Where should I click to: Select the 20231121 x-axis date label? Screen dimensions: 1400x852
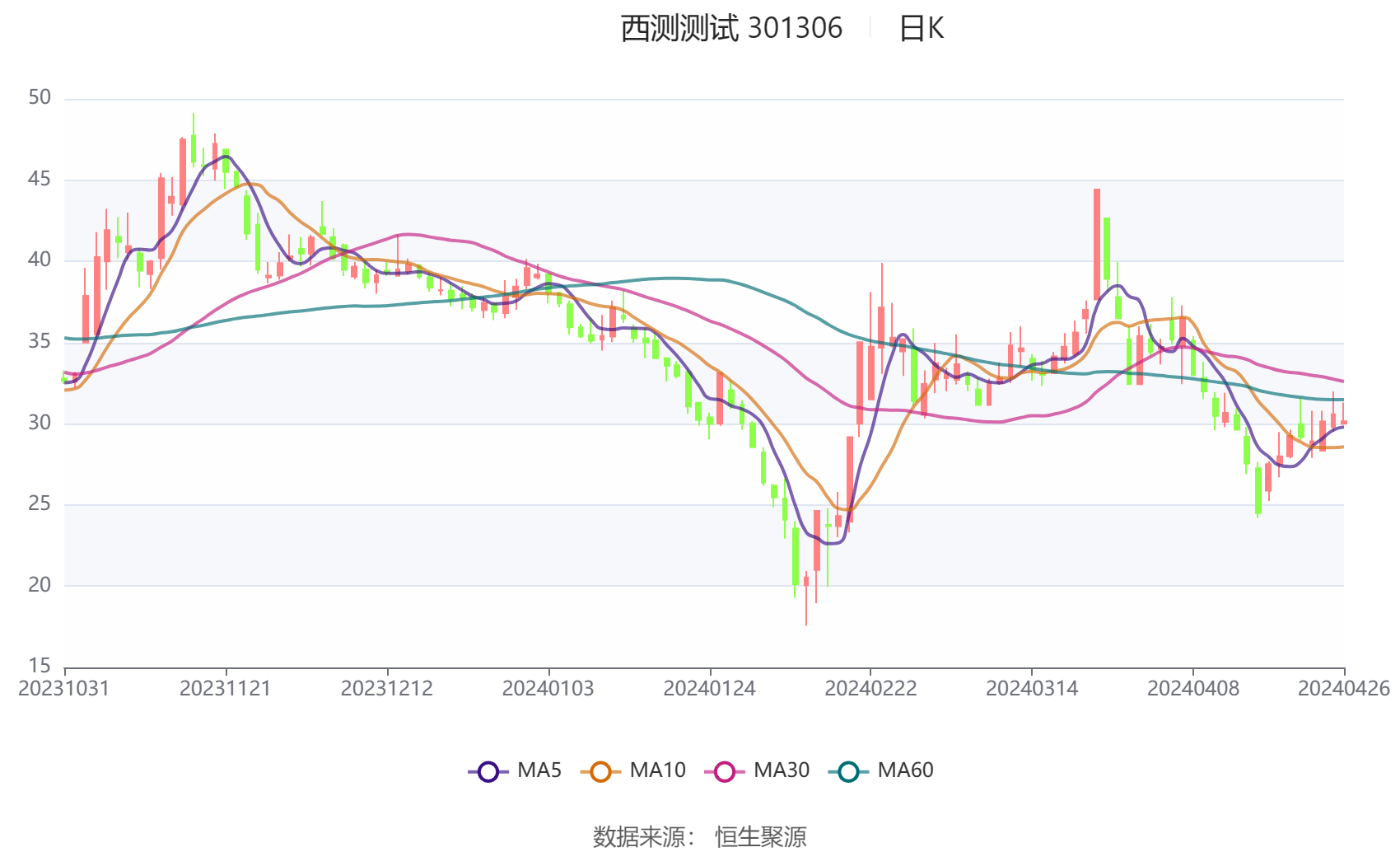226,689
